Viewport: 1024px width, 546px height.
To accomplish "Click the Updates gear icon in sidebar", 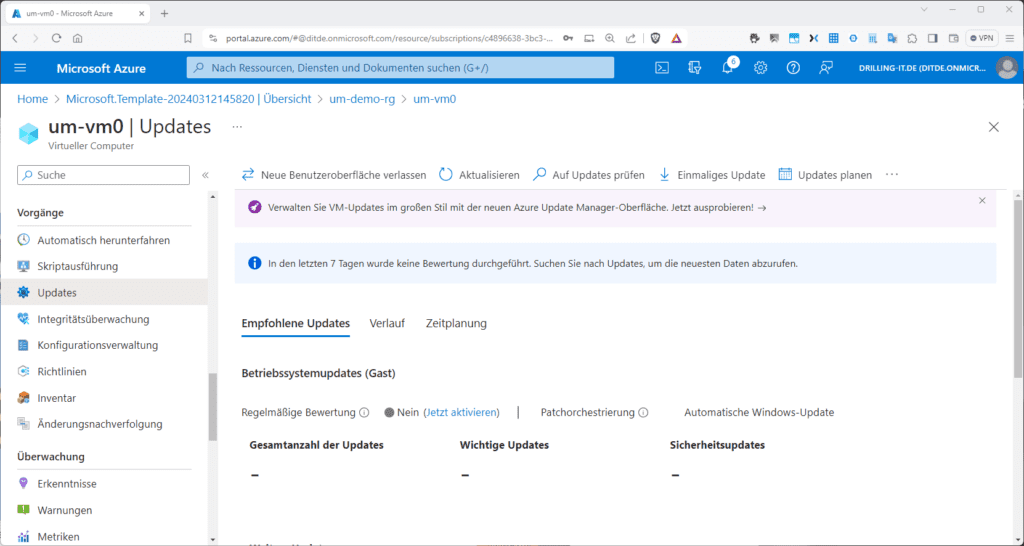I will coord(24,293).
